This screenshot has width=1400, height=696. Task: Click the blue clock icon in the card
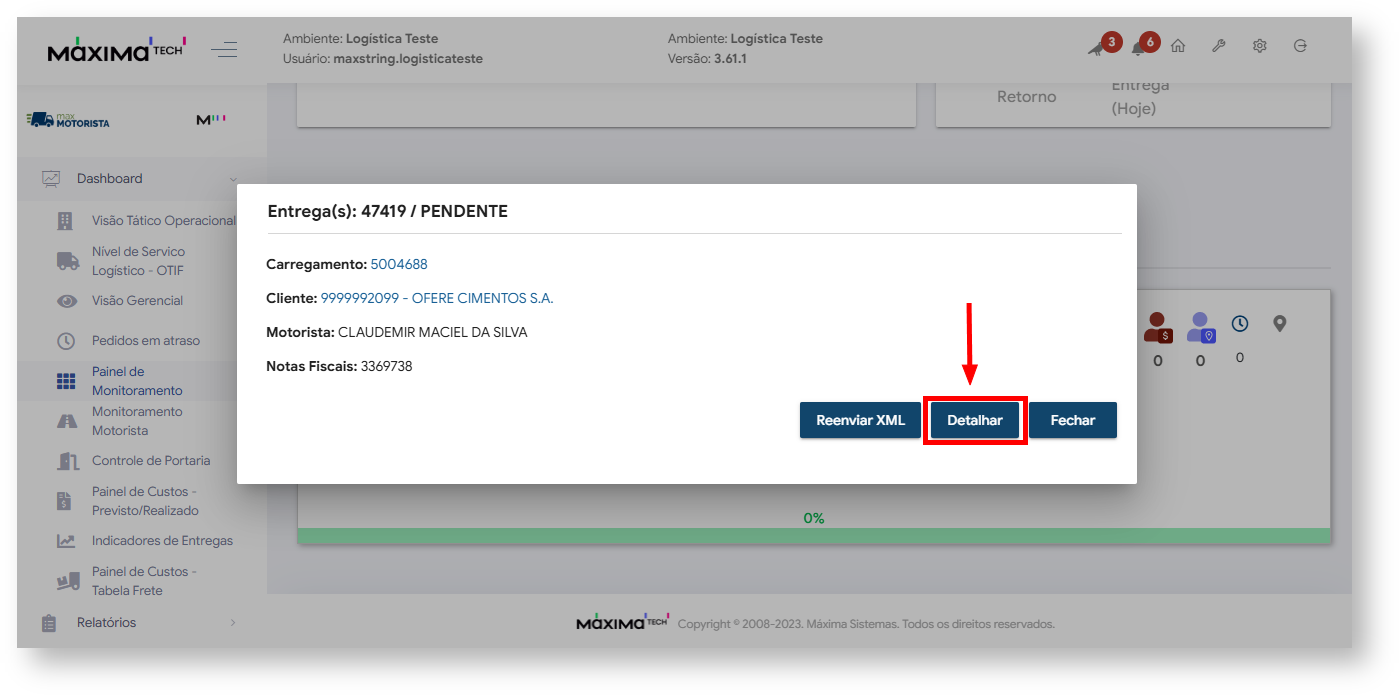pos(1240,323)
